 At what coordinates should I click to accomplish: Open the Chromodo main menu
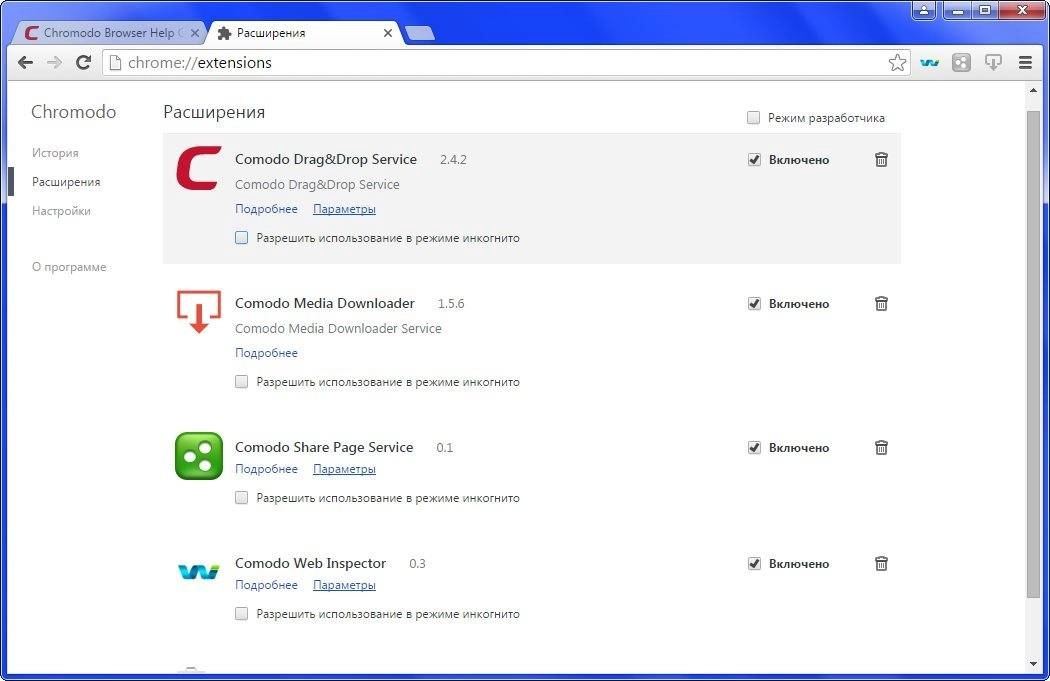(1025, 63)
